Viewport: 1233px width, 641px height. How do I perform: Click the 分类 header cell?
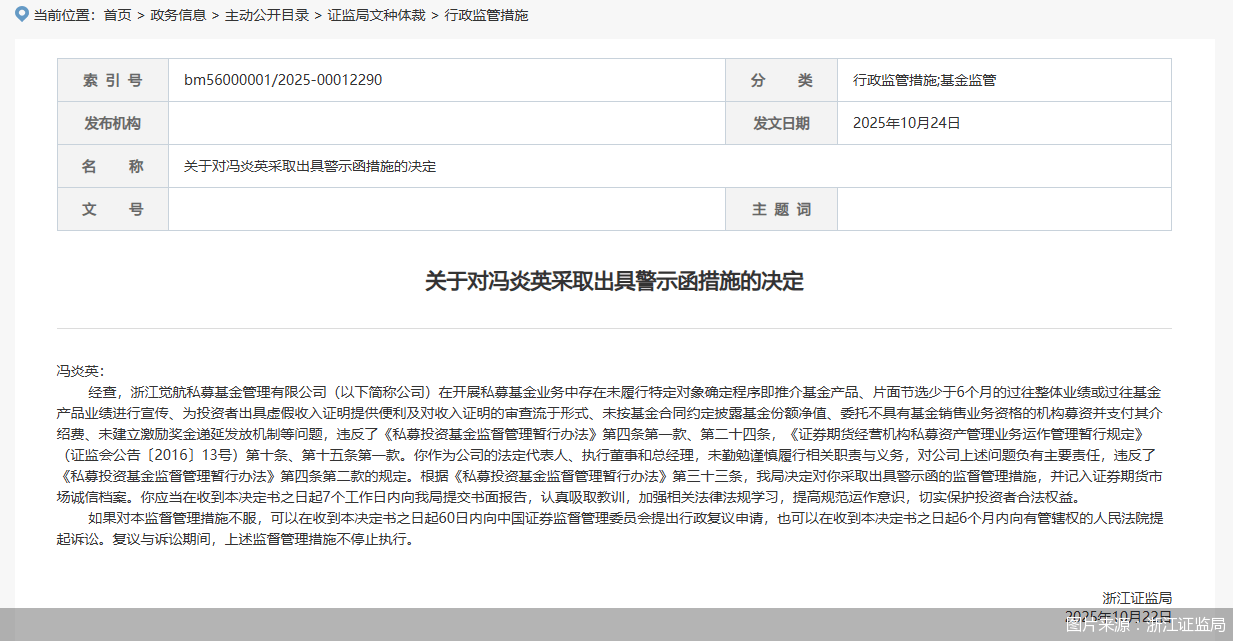(x=781, y=81)
